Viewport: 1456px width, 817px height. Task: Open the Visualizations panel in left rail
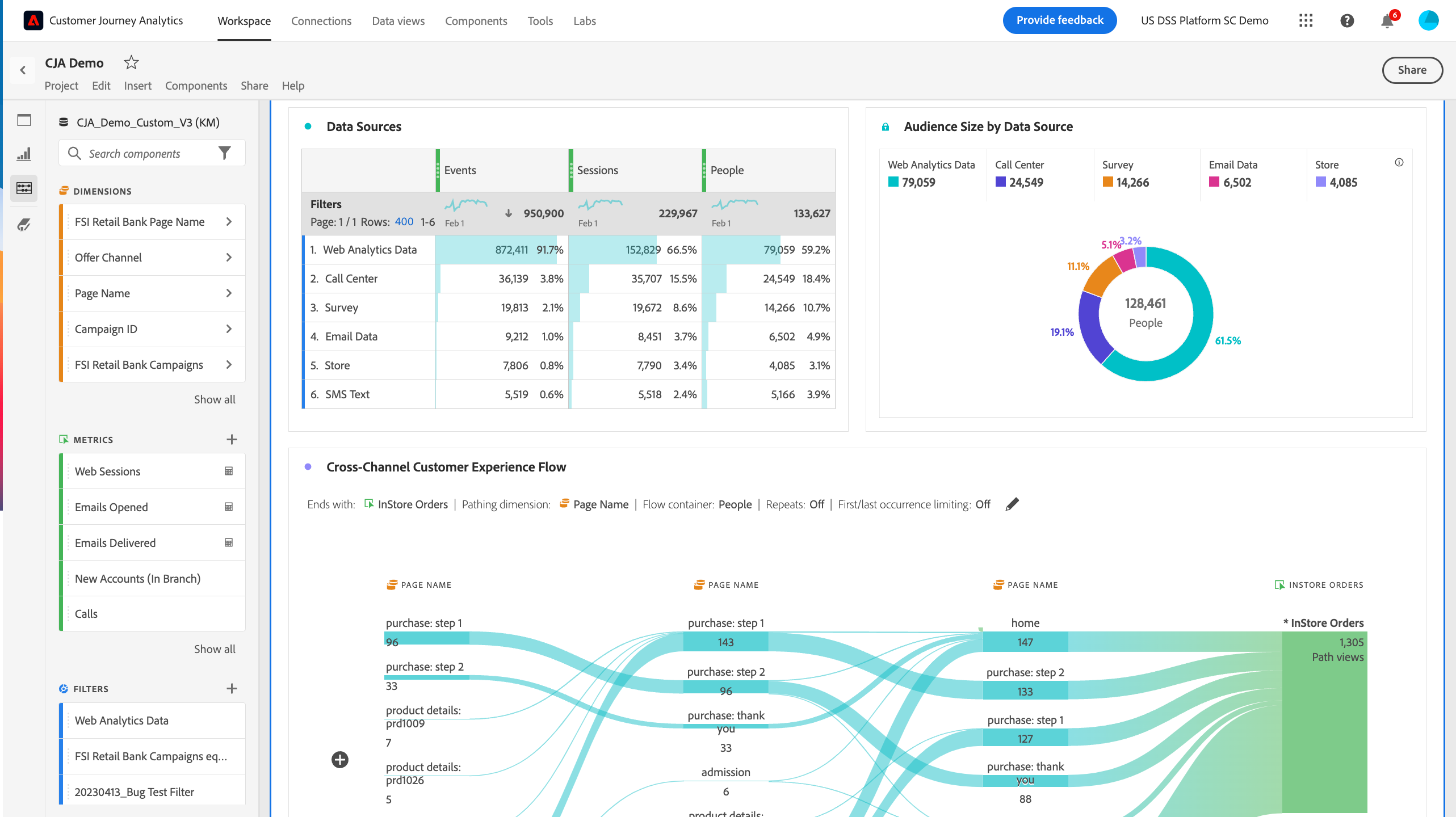[x=24, y=154]
